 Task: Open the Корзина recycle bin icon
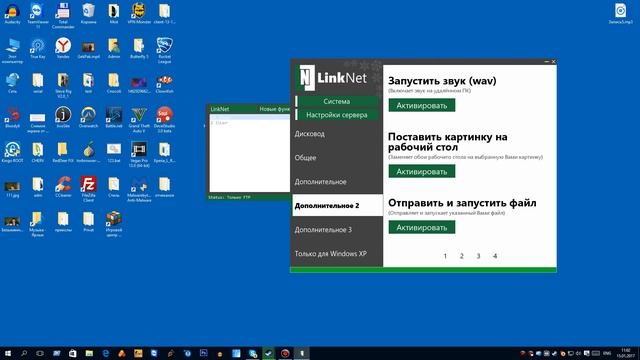(89, 13)
